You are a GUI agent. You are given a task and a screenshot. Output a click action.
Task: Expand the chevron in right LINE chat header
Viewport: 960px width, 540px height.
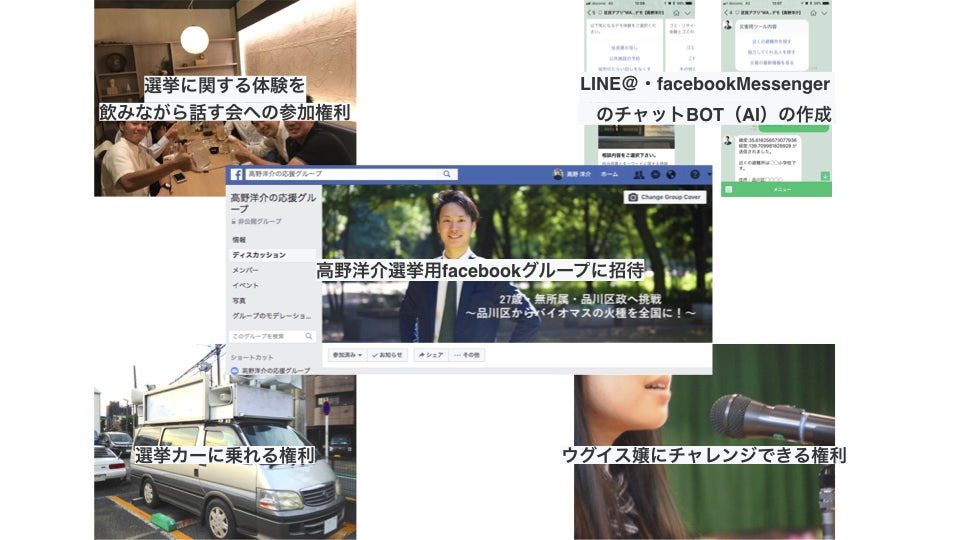coord(823,12)
